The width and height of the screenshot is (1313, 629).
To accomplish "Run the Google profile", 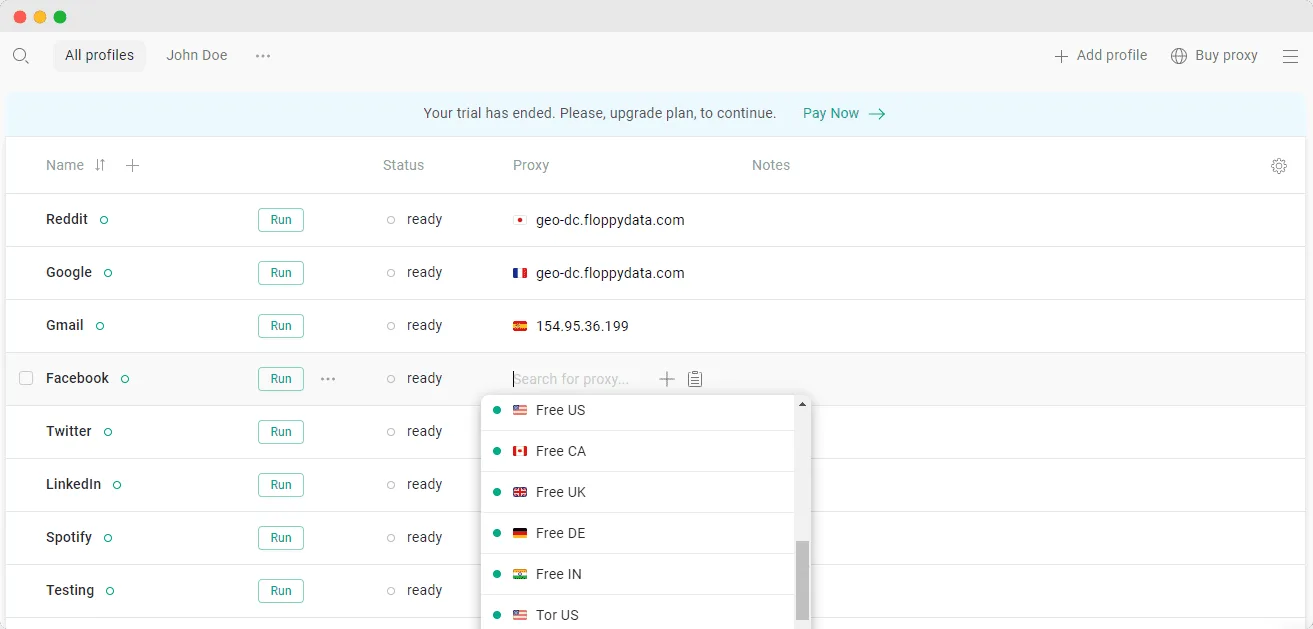I will tap(281, 273).
